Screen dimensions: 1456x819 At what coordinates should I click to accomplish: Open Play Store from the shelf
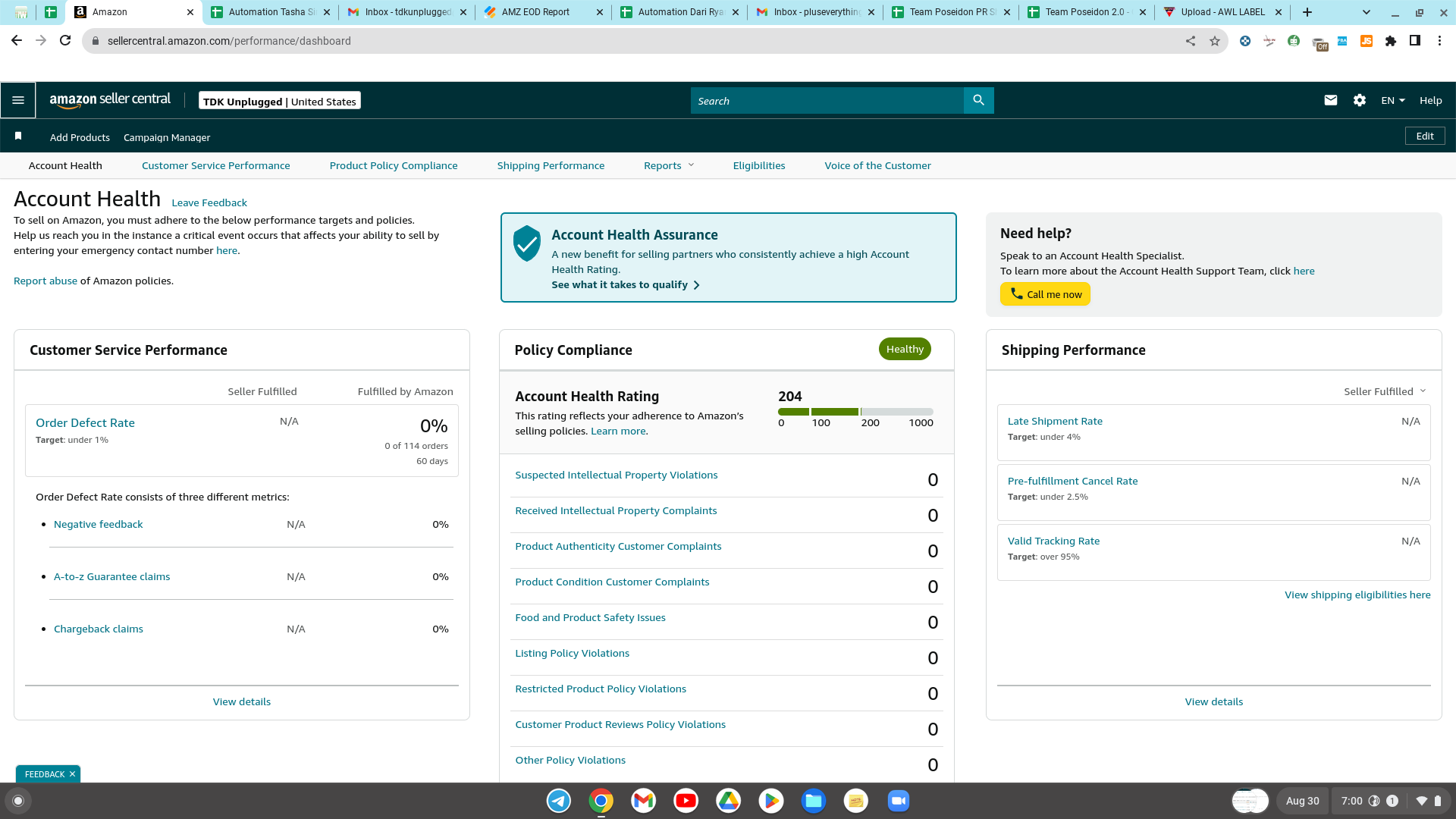[x=771, y=801]
